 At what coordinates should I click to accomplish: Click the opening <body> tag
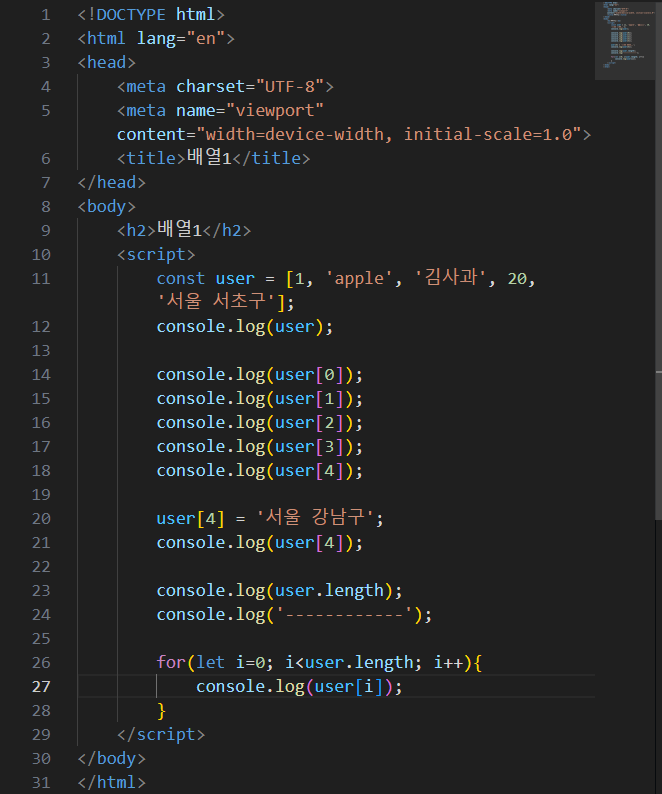[106, 207]
